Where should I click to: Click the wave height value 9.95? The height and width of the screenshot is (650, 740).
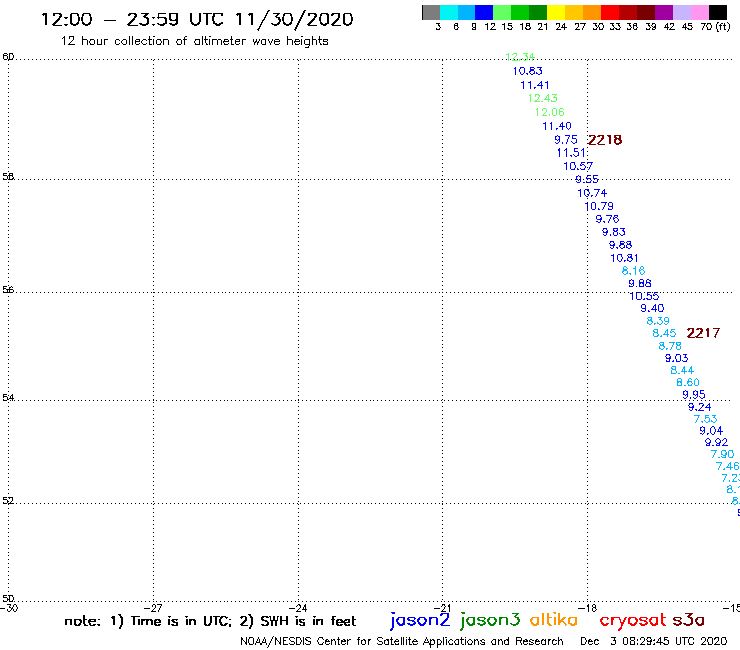[x=694, y=394]
